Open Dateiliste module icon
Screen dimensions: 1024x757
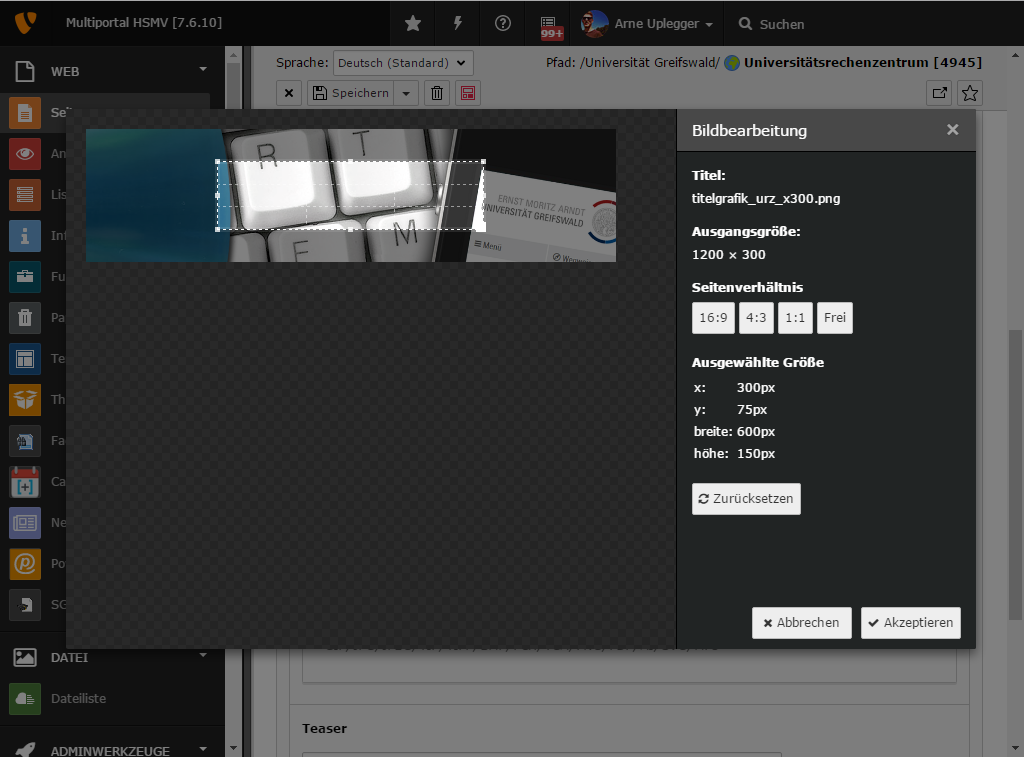(25, 699)
